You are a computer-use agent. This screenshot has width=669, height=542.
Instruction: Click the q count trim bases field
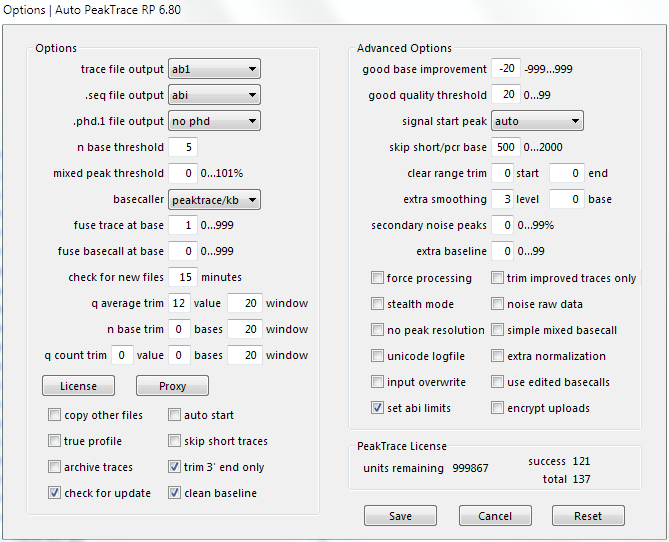[x=179, y=356]
